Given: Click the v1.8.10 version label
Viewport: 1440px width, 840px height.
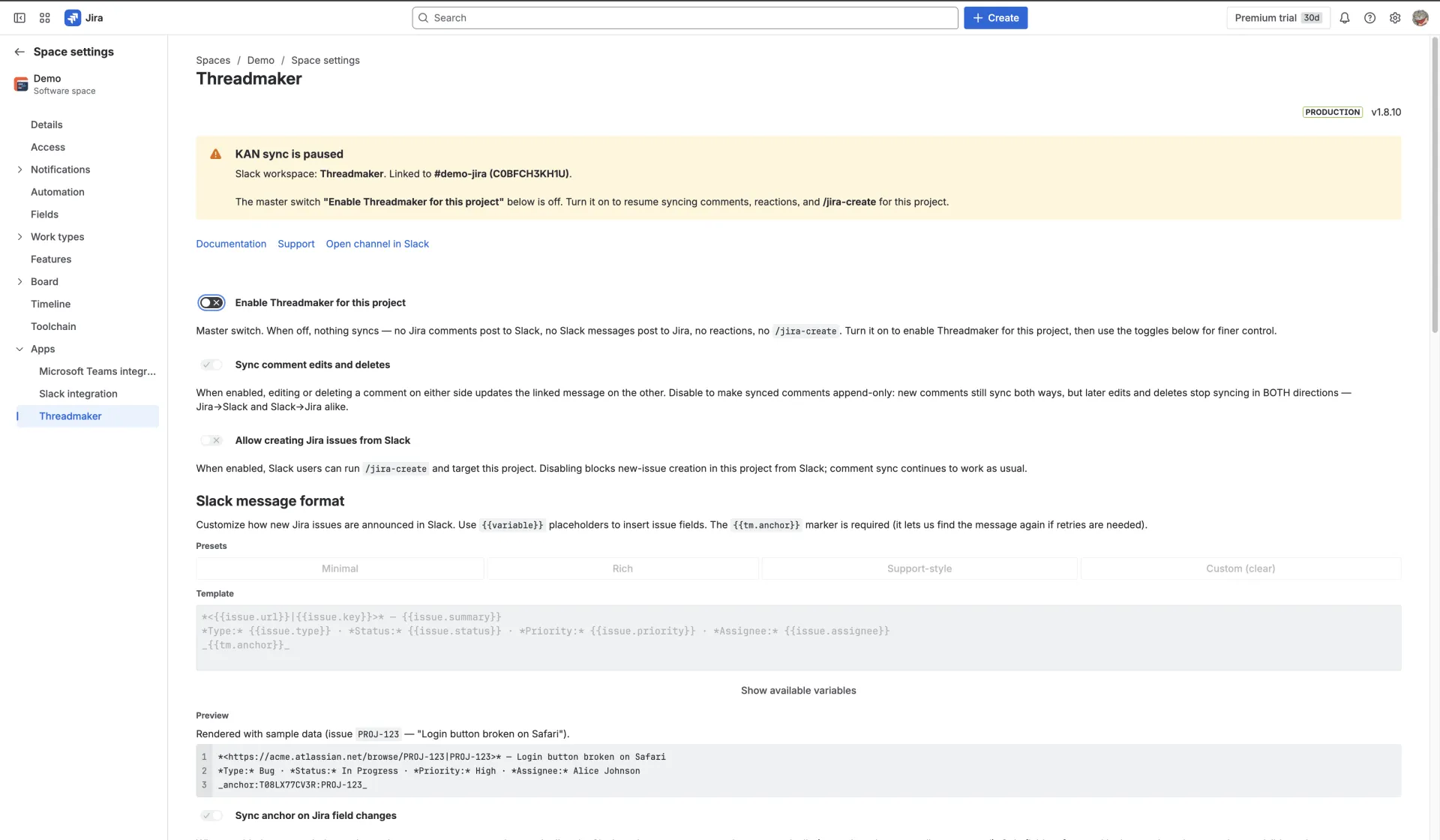Looking at the screenshot, I should pos(1386,112).
